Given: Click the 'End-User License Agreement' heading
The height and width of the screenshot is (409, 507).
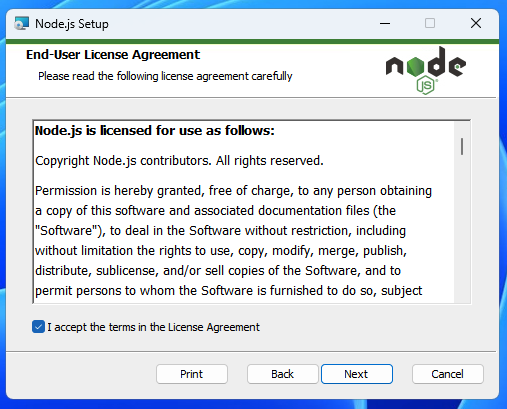Looking at the screenshot, I should click(113, 55).
